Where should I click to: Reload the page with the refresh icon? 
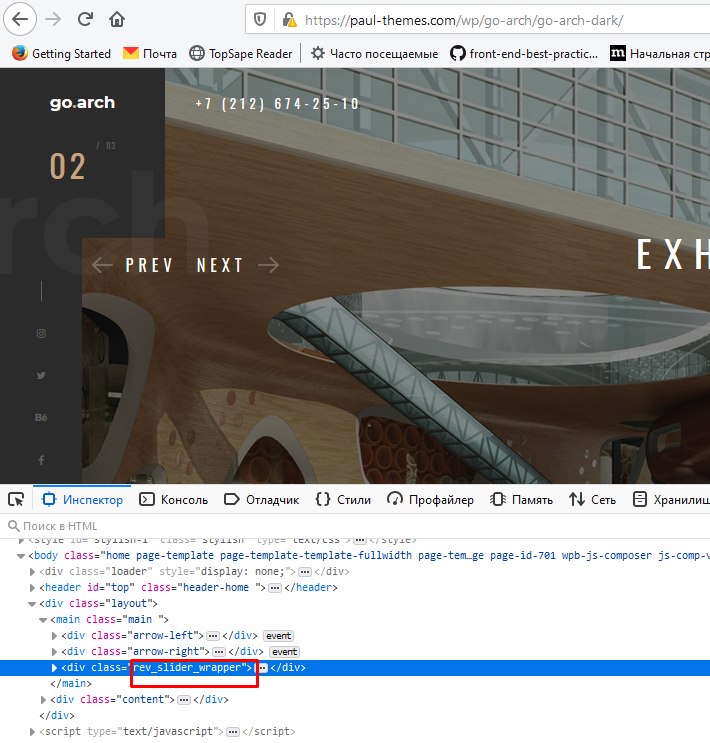click(85, 19)
